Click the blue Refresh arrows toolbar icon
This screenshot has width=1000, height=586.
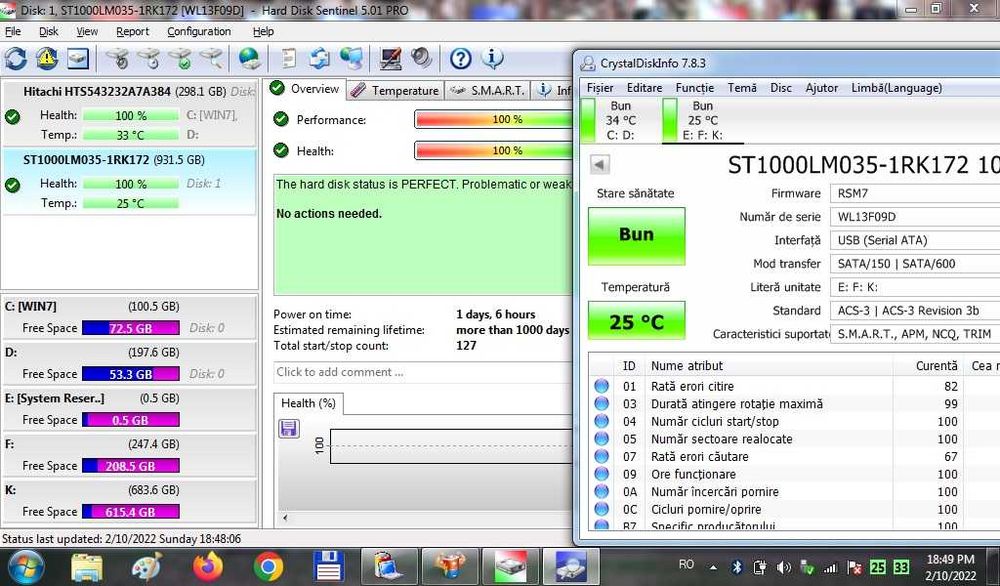[x=16, y=59]
